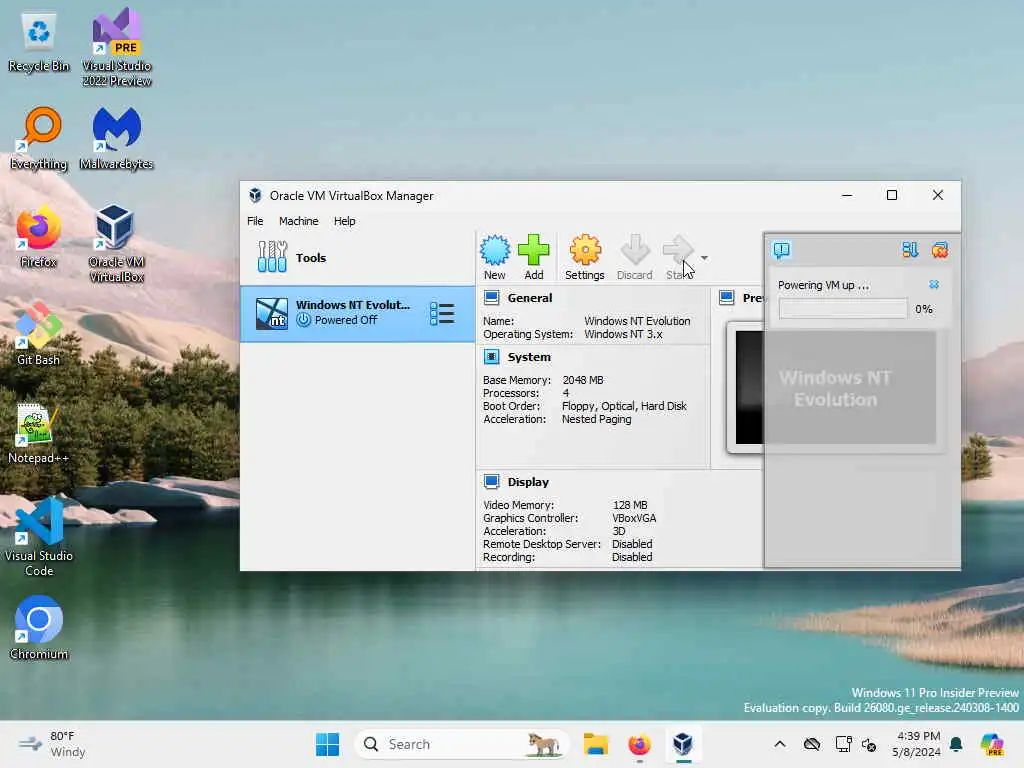This screenshot has width=1024, height=768.
Task: Open the File menu
Action: coord(255,221)
